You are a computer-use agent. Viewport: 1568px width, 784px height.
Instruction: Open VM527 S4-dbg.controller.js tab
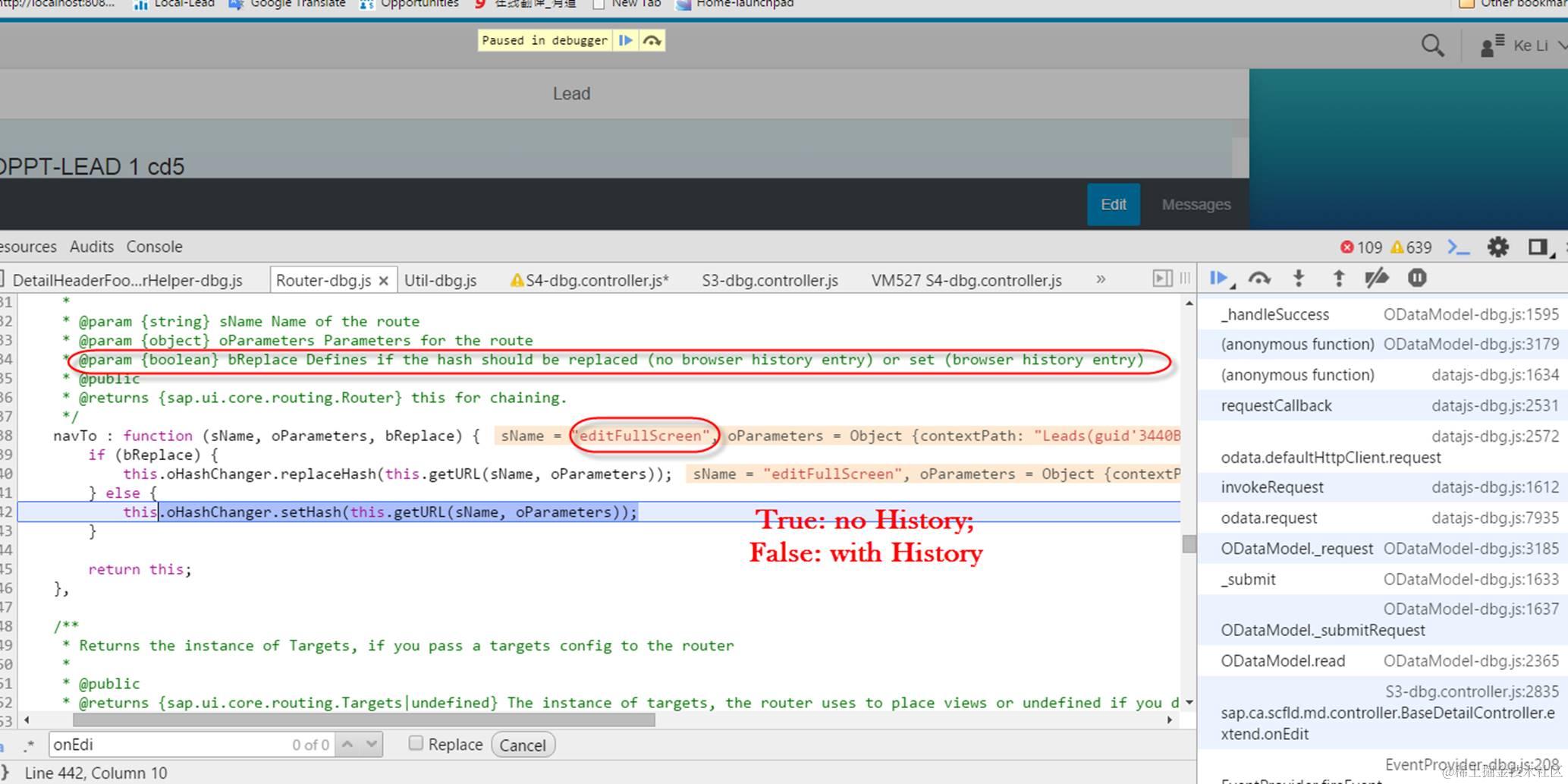(x=966, y=280)
